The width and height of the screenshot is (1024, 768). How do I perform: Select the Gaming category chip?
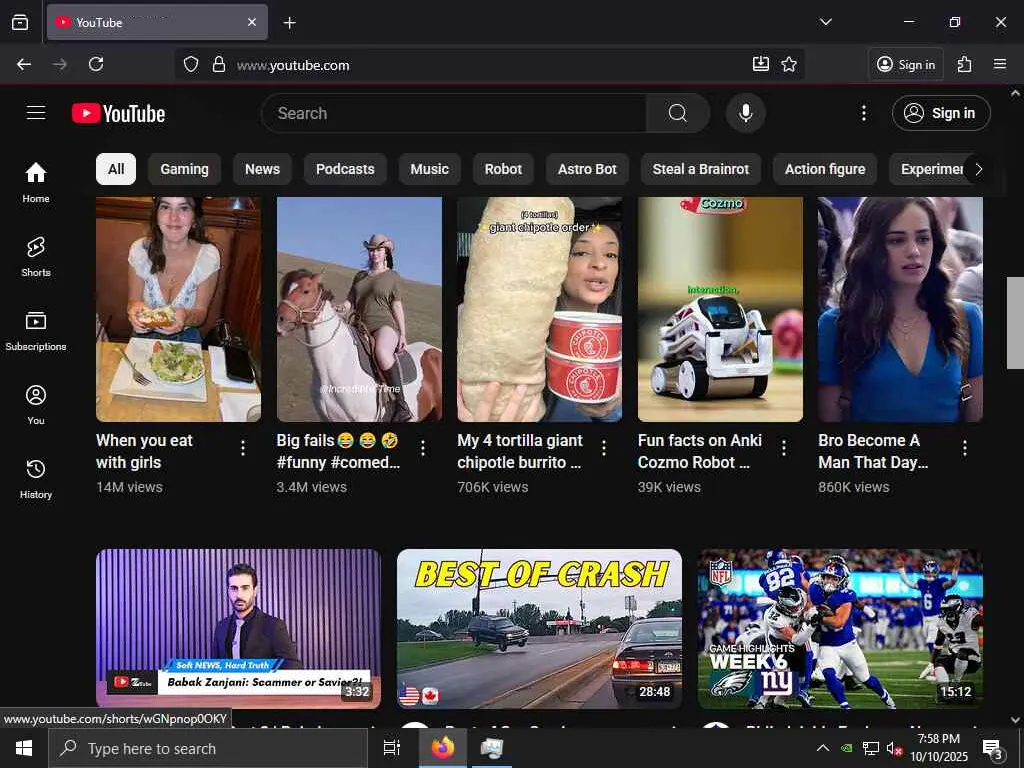(184, 169)
